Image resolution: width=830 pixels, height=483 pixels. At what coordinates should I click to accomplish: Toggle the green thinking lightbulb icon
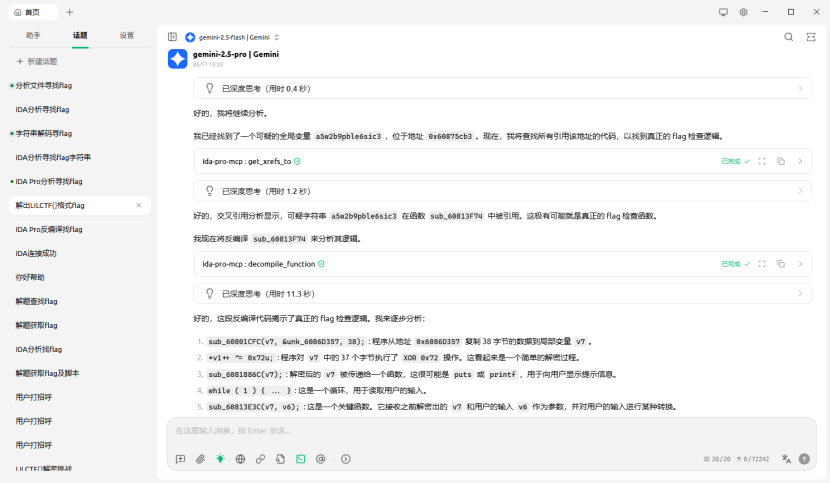[x=220, y=459]
